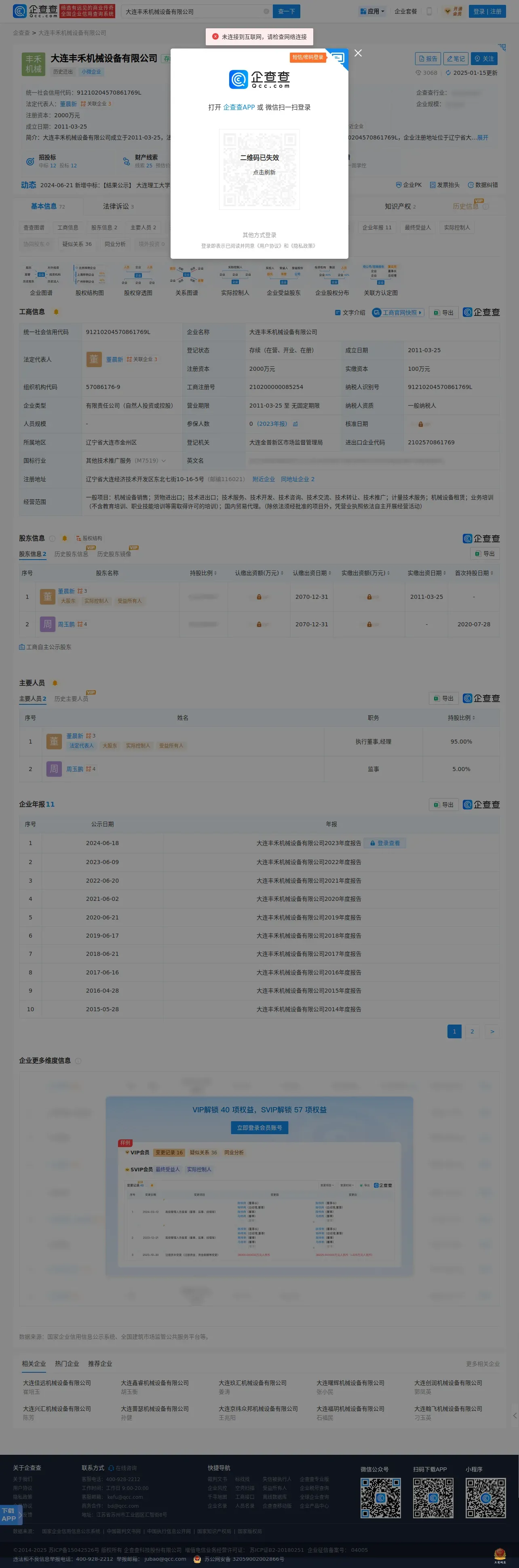Open 股权结构 icon in 股东信息
Image resolution: width=519 pixels, height=1568 pixels.
point(89,538)
